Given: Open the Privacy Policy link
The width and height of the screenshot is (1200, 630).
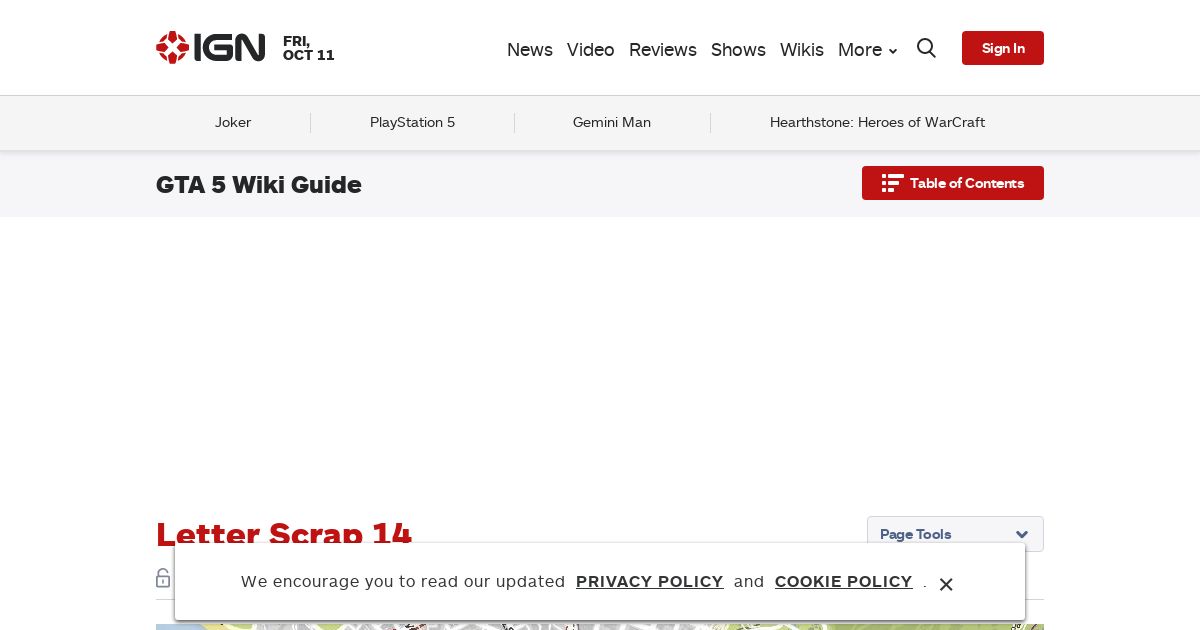Looking at the screenshot, I should click(650, 582).
